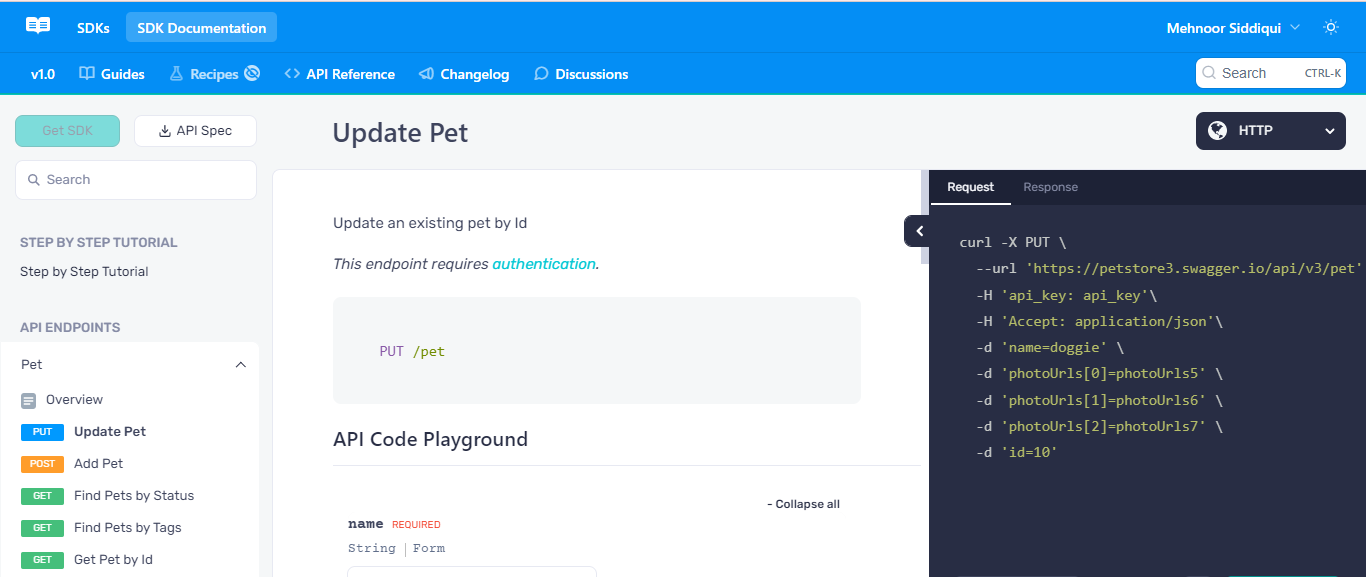Select Find Pets by Status endpoint
Image resolution: width=1366 pixels, height=577 pixels.
(134, 496)
